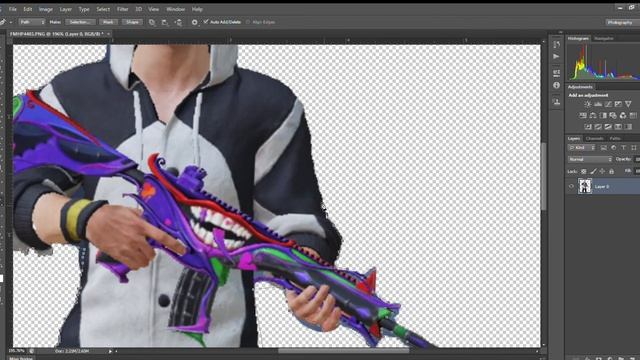Open the Info panel icon
The height and width of the screenshot is (360, 640).
point(556,85)
